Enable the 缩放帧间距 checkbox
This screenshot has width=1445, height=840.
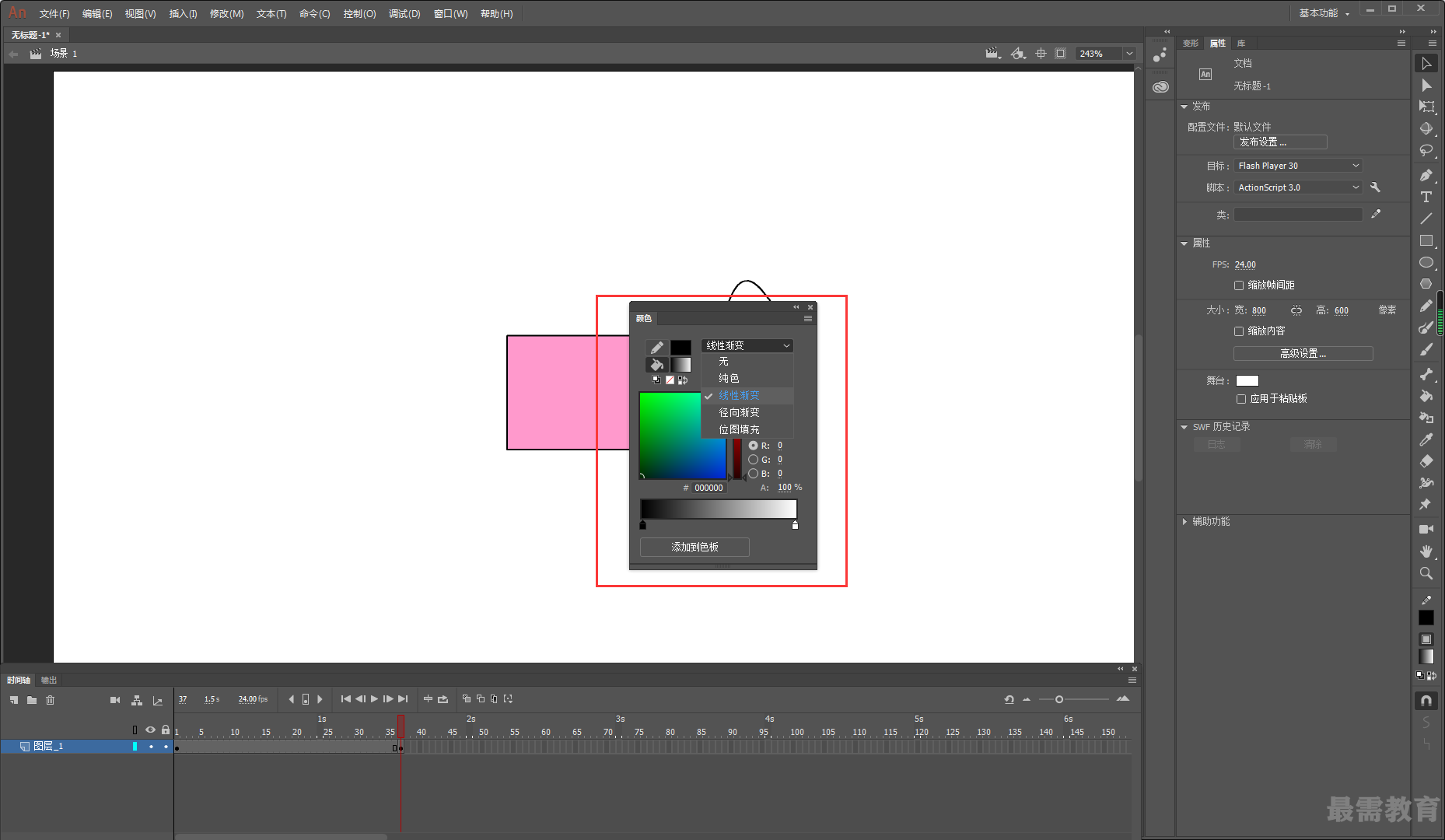tap(1239, 285)
